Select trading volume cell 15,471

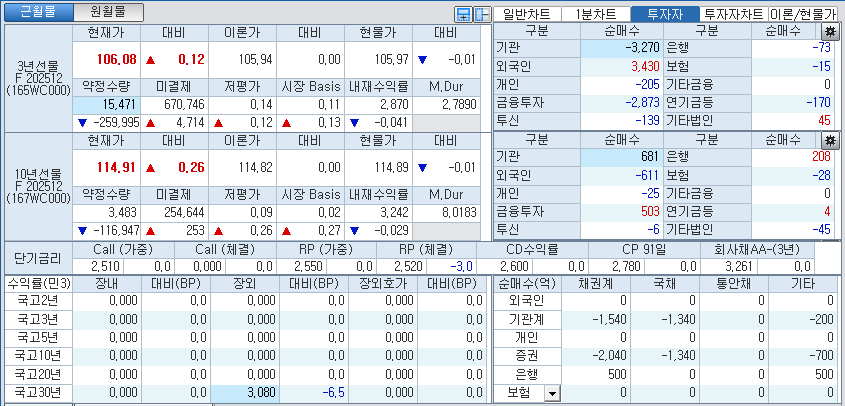106,105
